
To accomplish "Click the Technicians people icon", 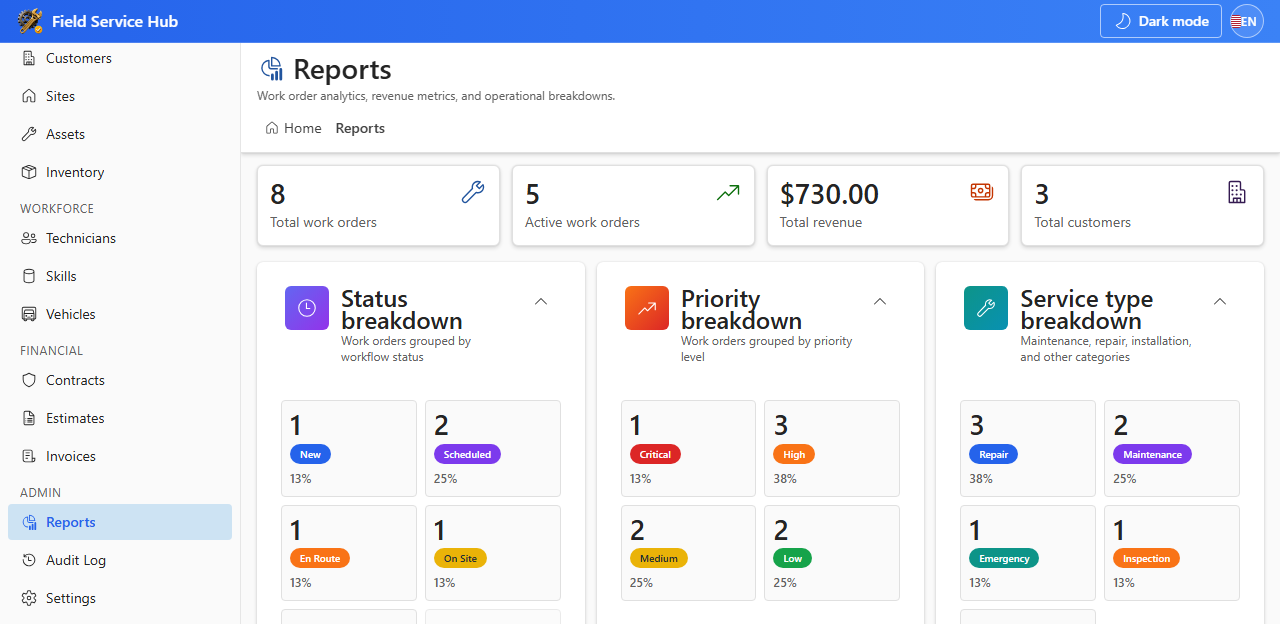I will 29,238.
